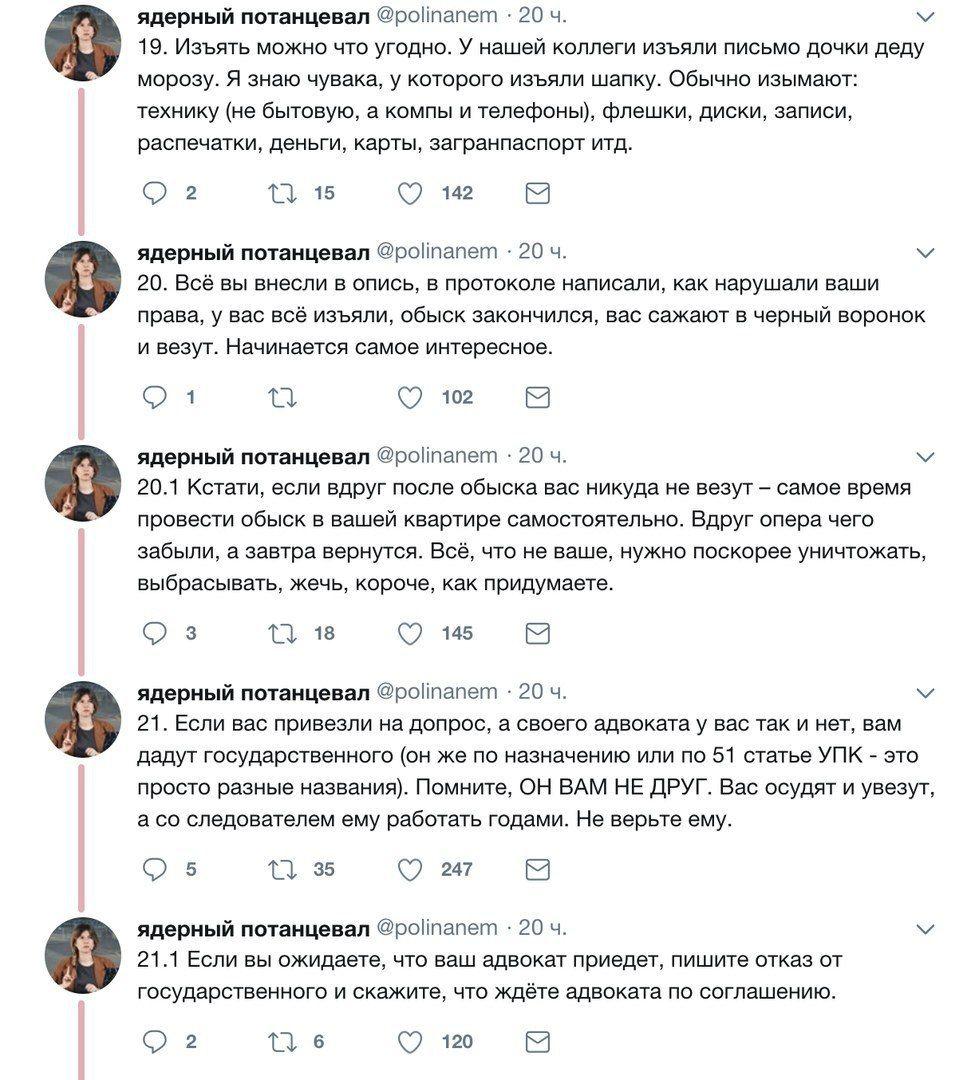Viewport: 975px width, 1080px height.
Task: Click author avatar beside tweet 21
Action: [83, 719]
